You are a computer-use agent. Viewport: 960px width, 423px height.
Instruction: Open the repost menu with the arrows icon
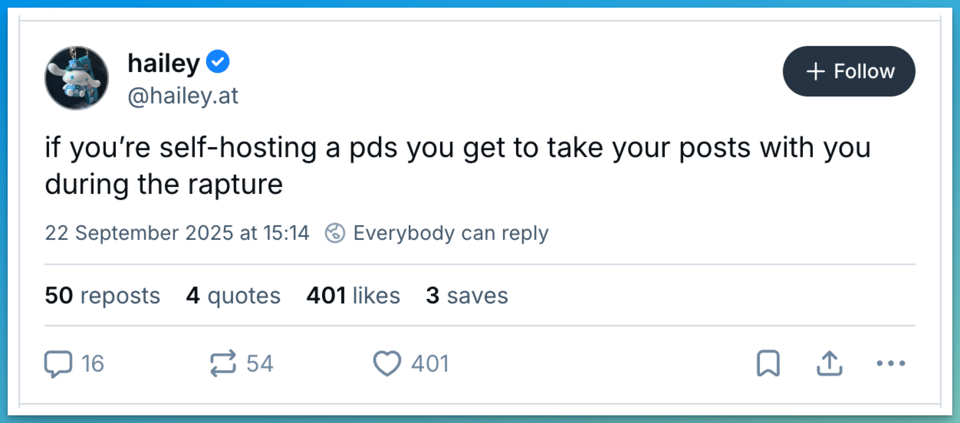click(222, 364)
